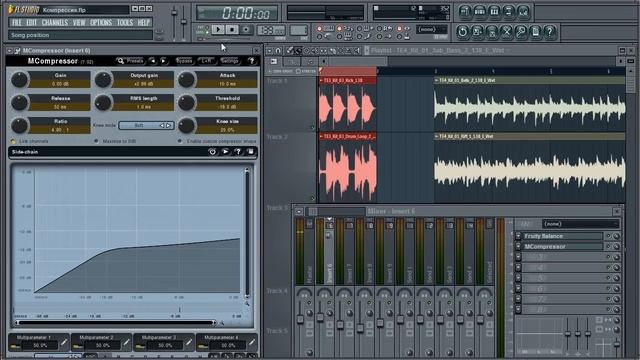Open the mixer shortcut icon
Screen dimensions: 640x360
point(523,12)
